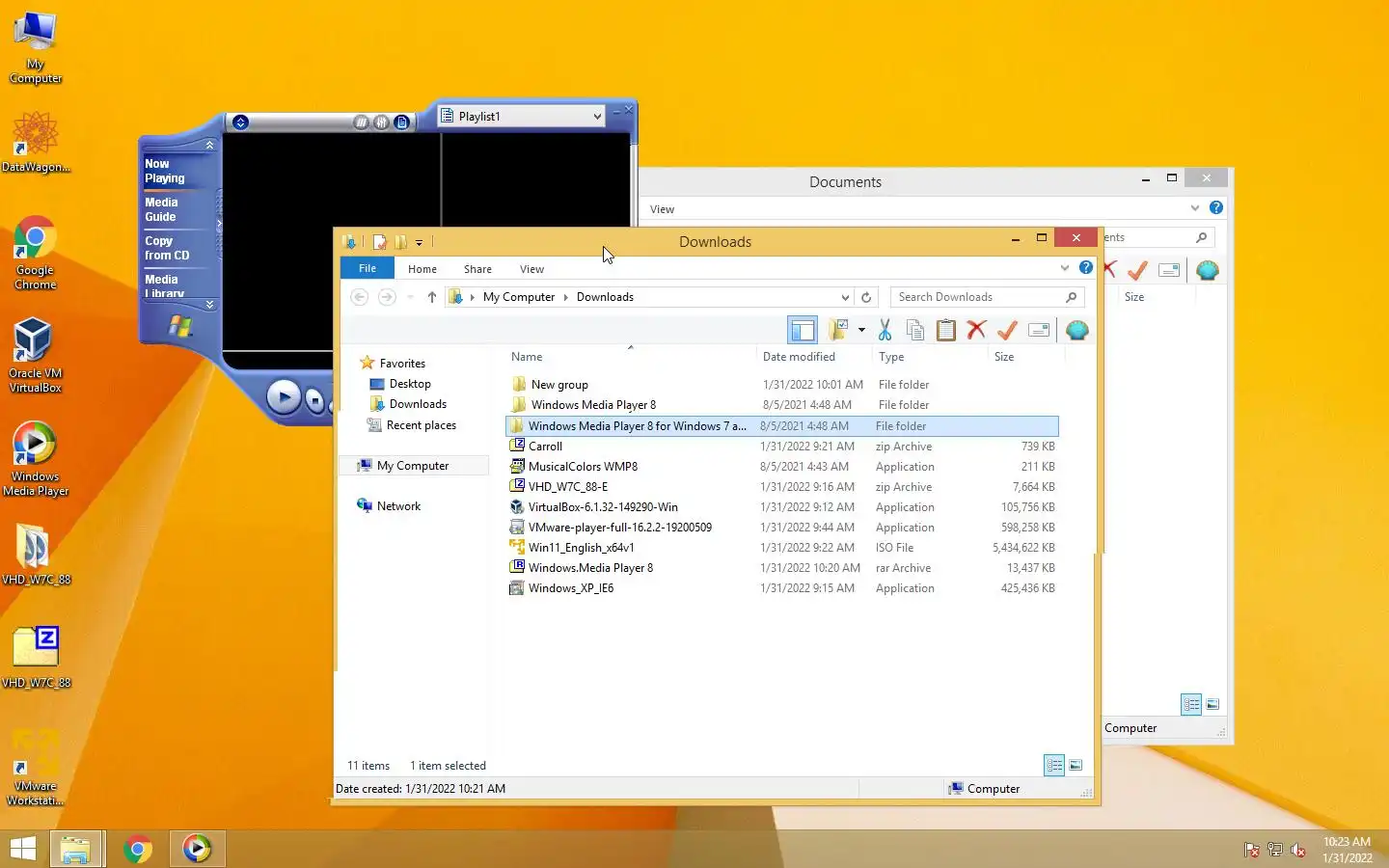The height and width of the screenshot is (868, 1389).
Task: Click the search magnifier icon in Downloads
Action: tap(1071, 297)
